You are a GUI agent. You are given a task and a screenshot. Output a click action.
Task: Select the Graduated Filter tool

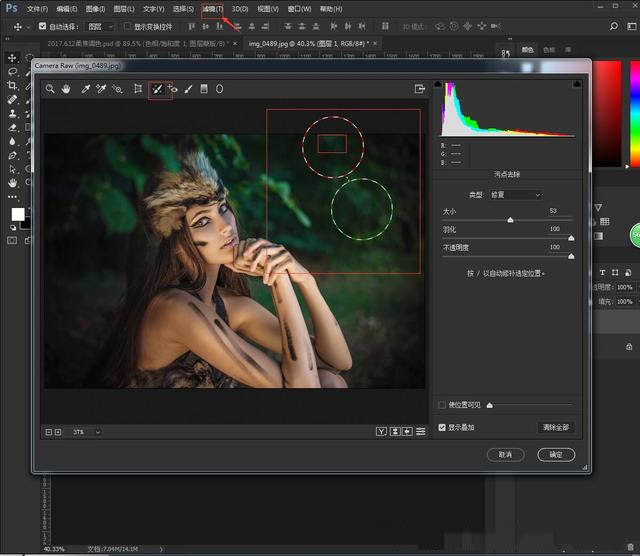tap(204, 89)
